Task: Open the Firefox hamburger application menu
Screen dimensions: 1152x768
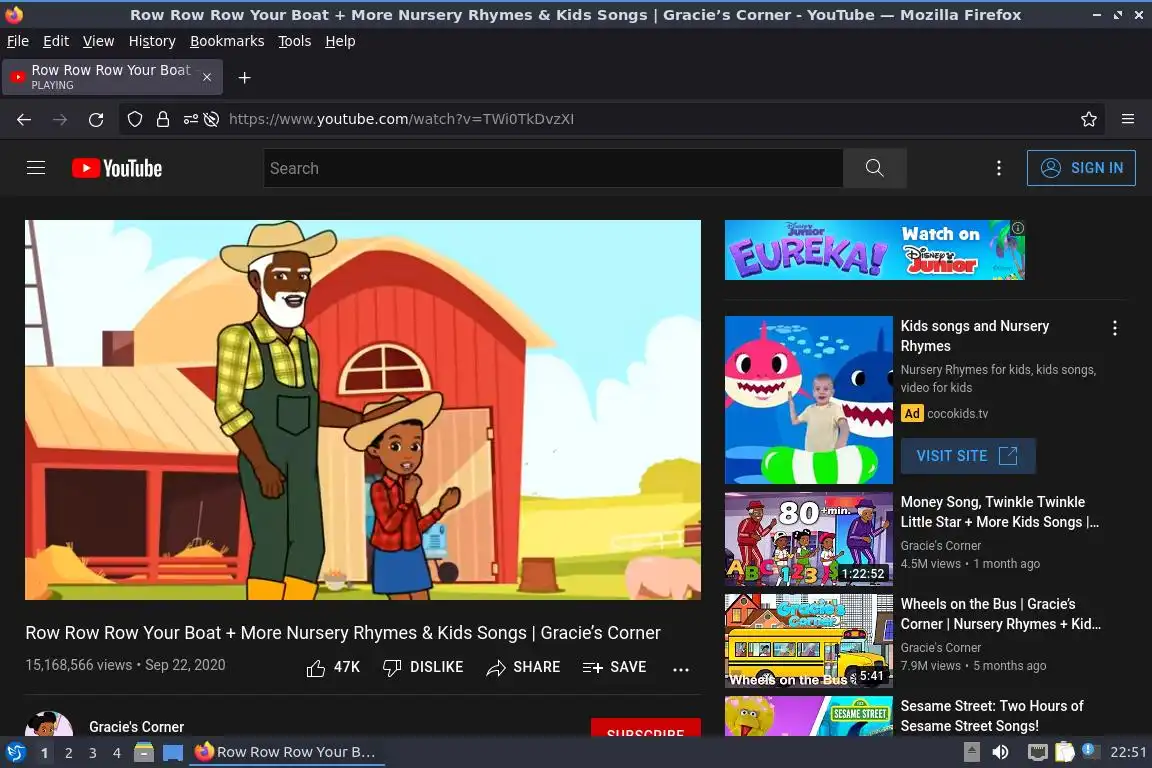Action: point(1128,119)
